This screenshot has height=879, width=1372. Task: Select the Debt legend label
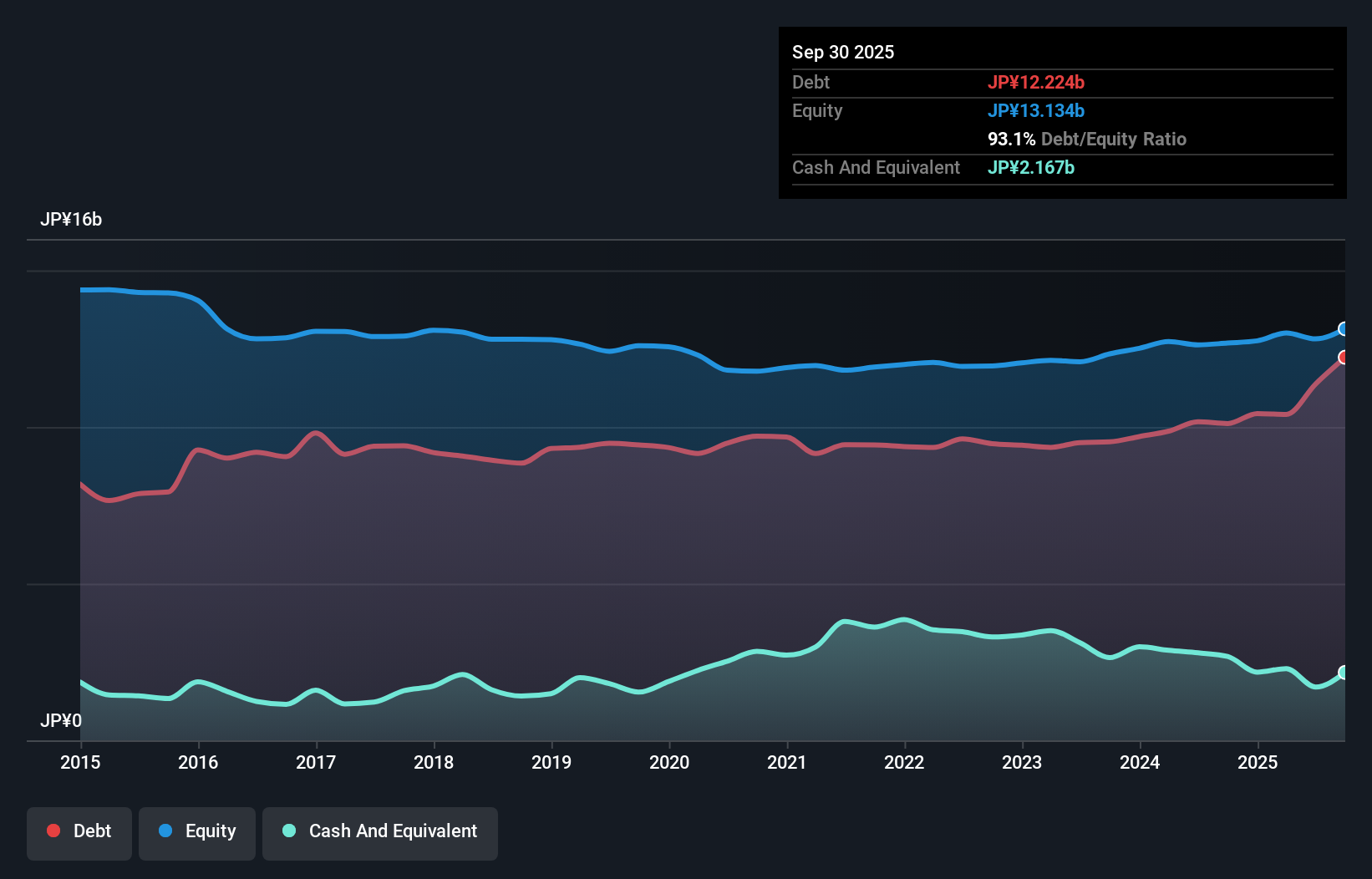click(92, 831)
